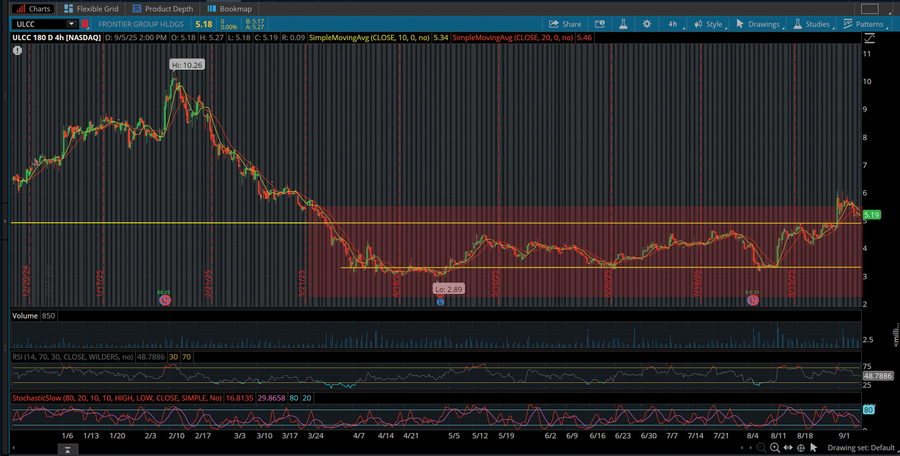The width and height of the screenshot is (900, 456).
Task: Click the ULCC symbol input field
Action: point(36,23)
